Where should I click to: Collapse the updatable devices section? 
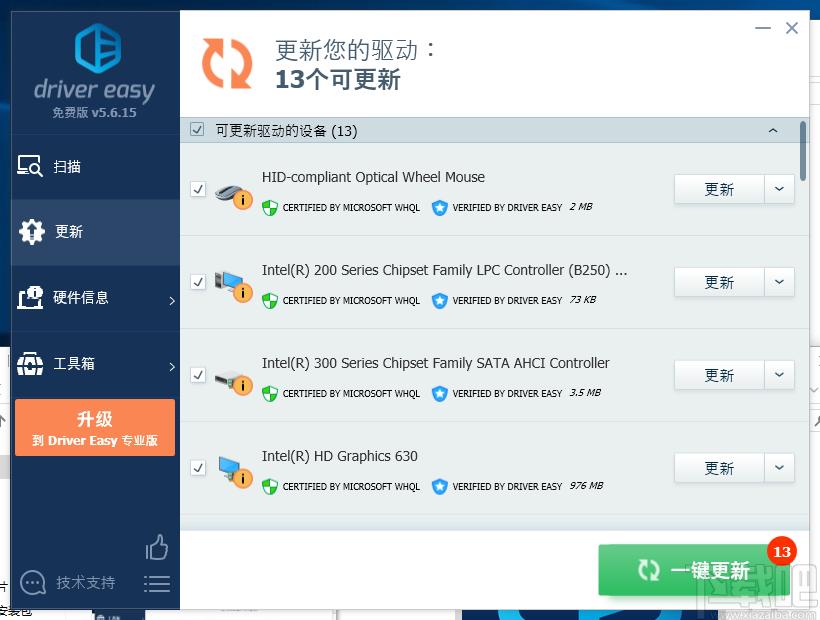(x=773, y=130)
